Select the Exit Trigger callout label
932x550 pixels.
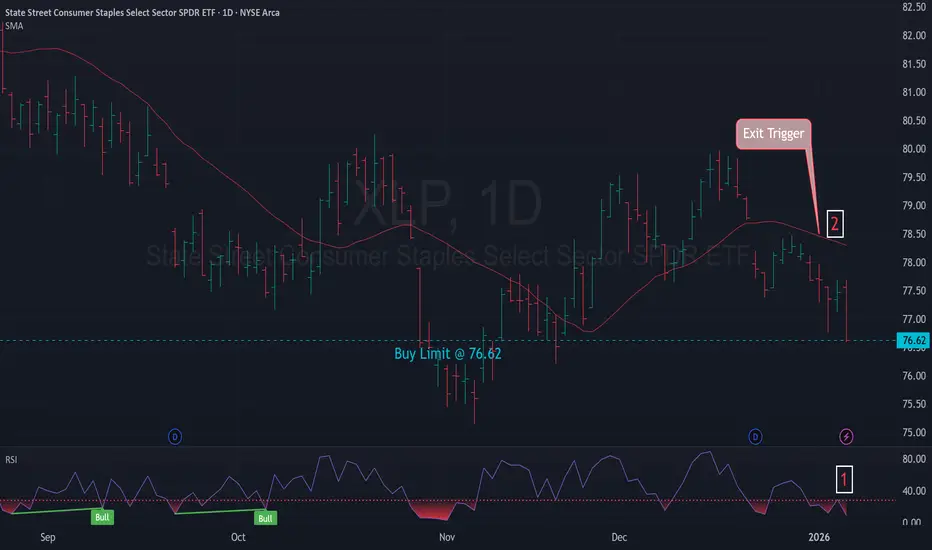[773, 134]
